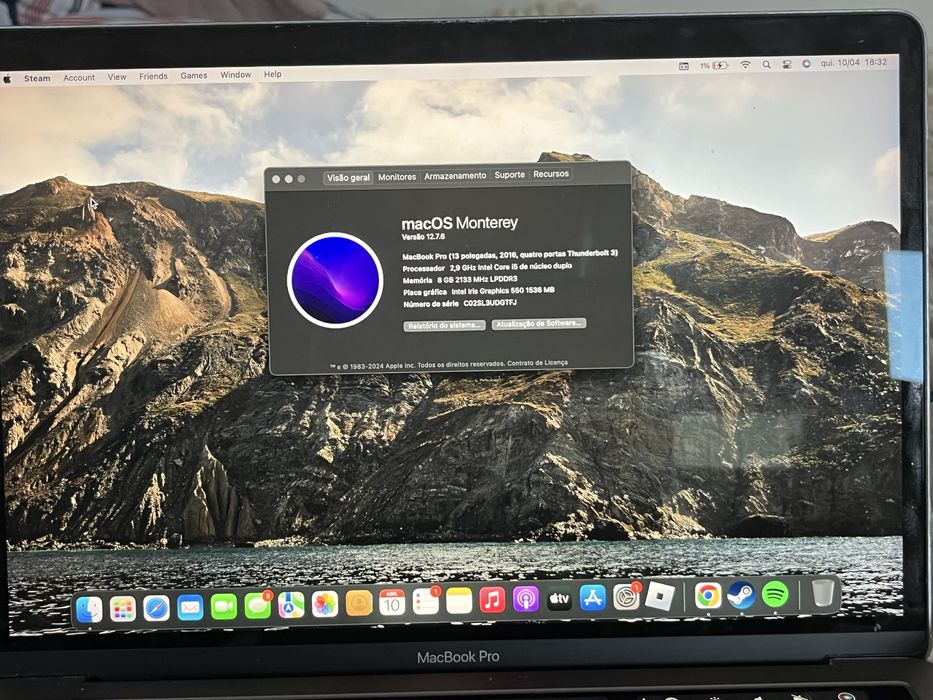
Task: Switch to the Suporte tab
Action: [509, 175]
